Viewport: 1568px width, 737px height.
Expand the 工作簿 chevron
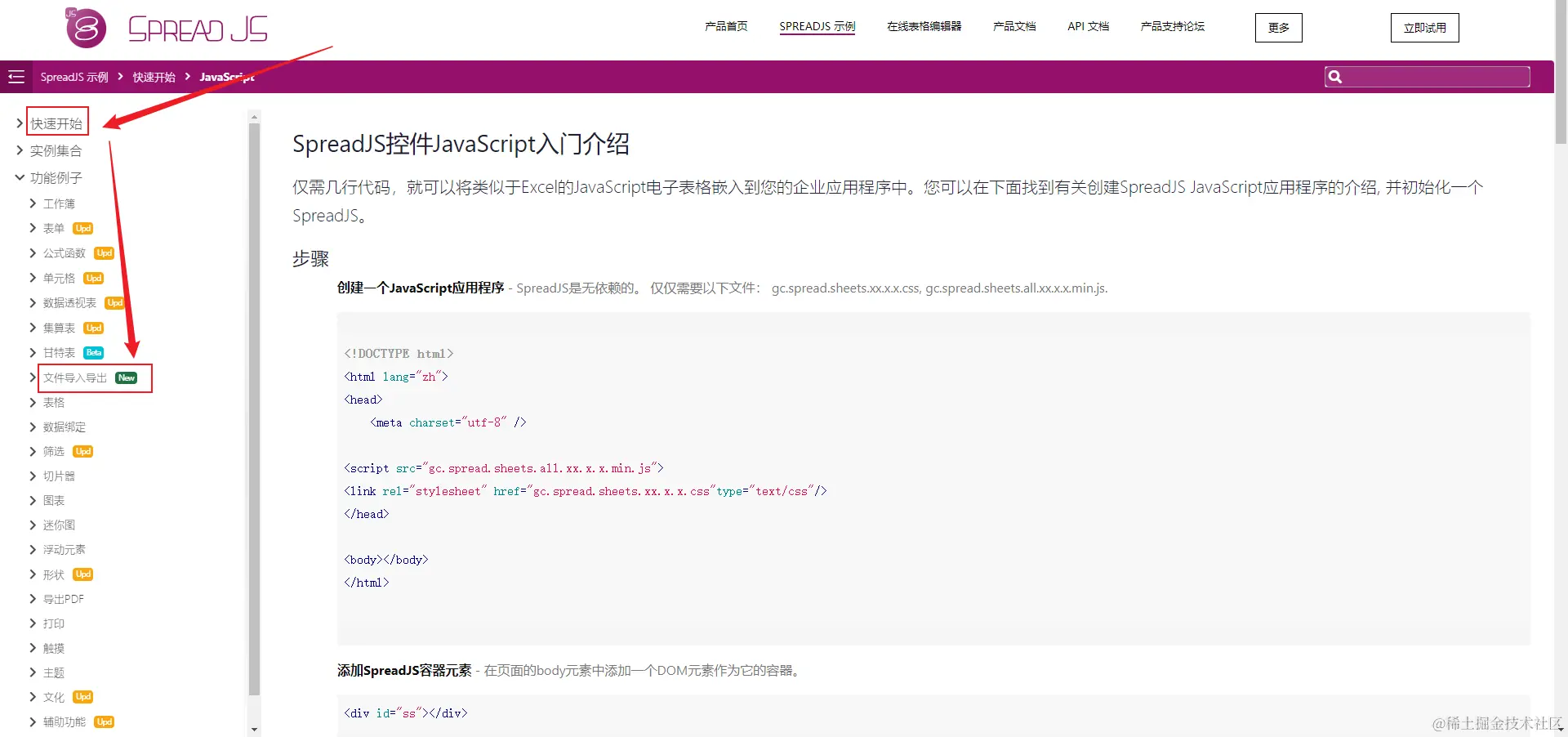[x=33, y=203]
